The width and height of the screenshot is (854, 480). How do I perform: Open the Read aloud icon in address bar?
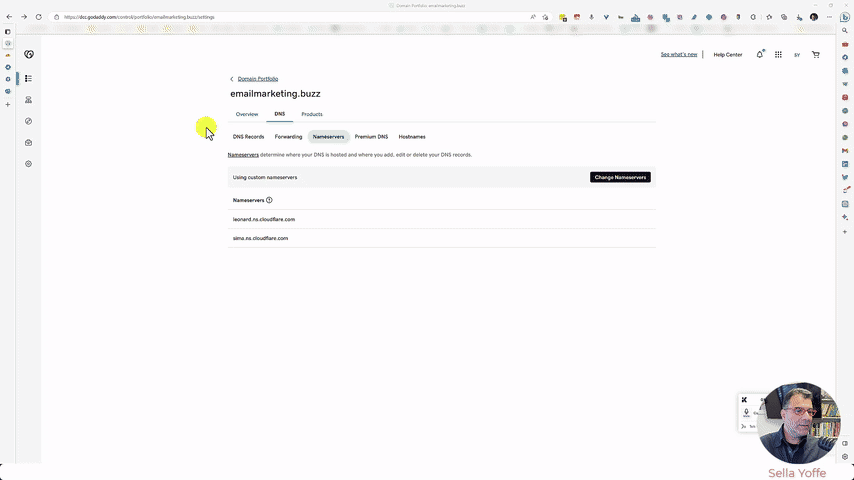[533, 17]
